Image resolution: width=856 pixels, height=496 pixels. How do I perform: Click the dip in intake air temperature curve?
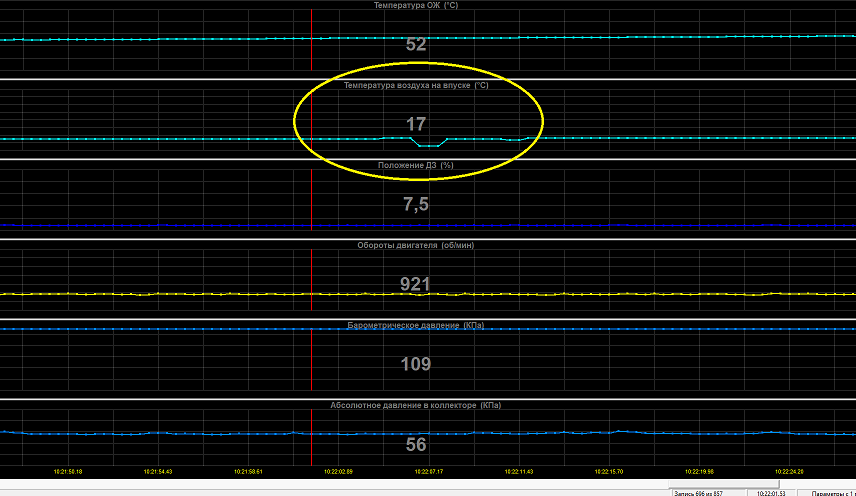[429, 145]
